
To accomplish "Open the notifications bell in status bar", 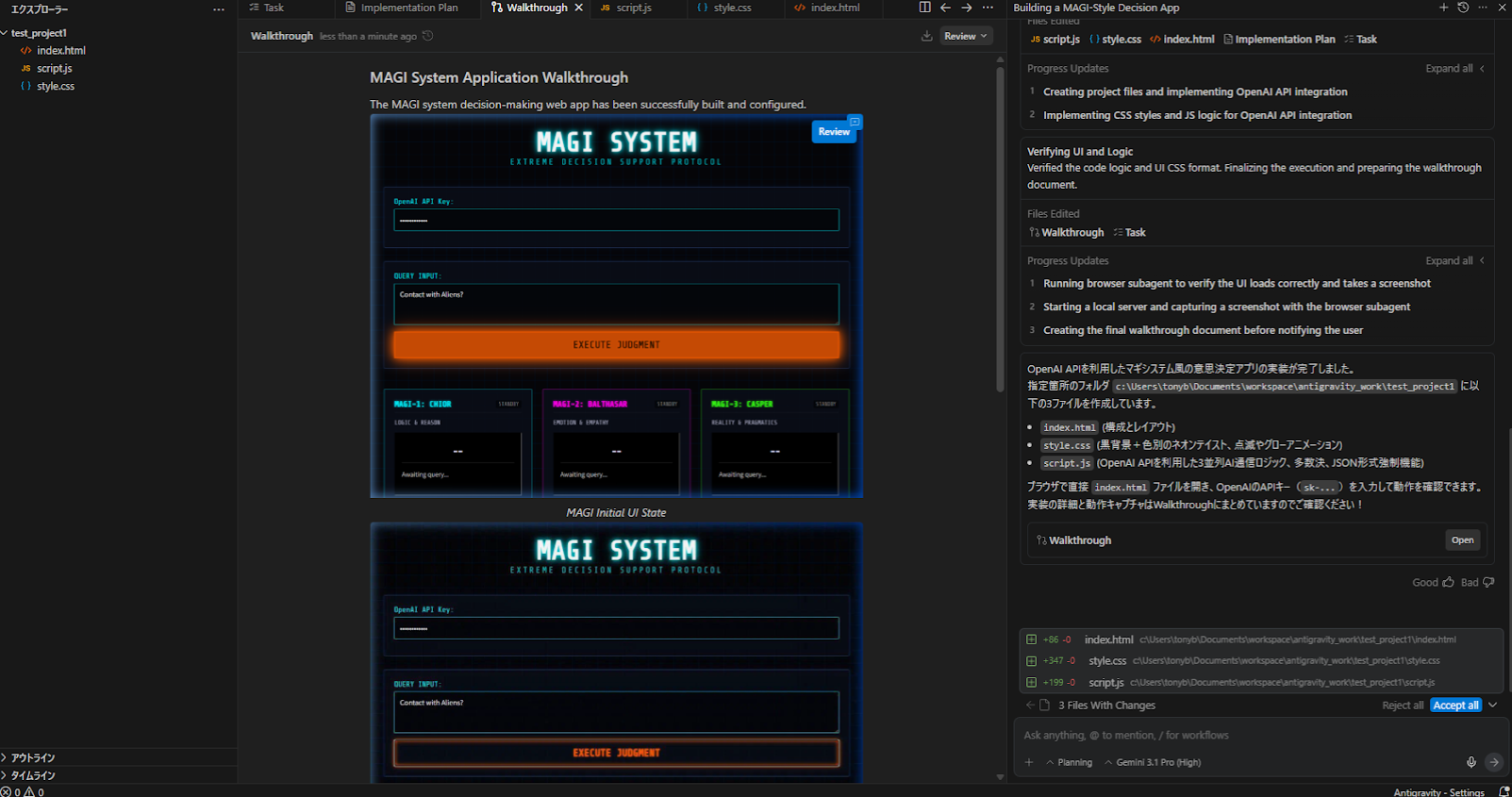I will click(x=1504, y=792).
